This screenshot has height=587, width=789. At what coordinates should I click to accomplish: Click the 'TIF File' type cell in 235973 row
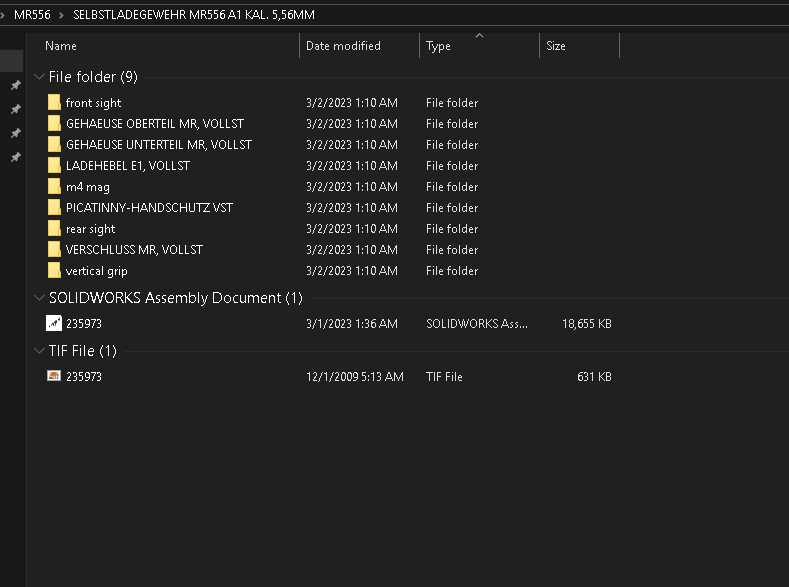coord(444,376)
